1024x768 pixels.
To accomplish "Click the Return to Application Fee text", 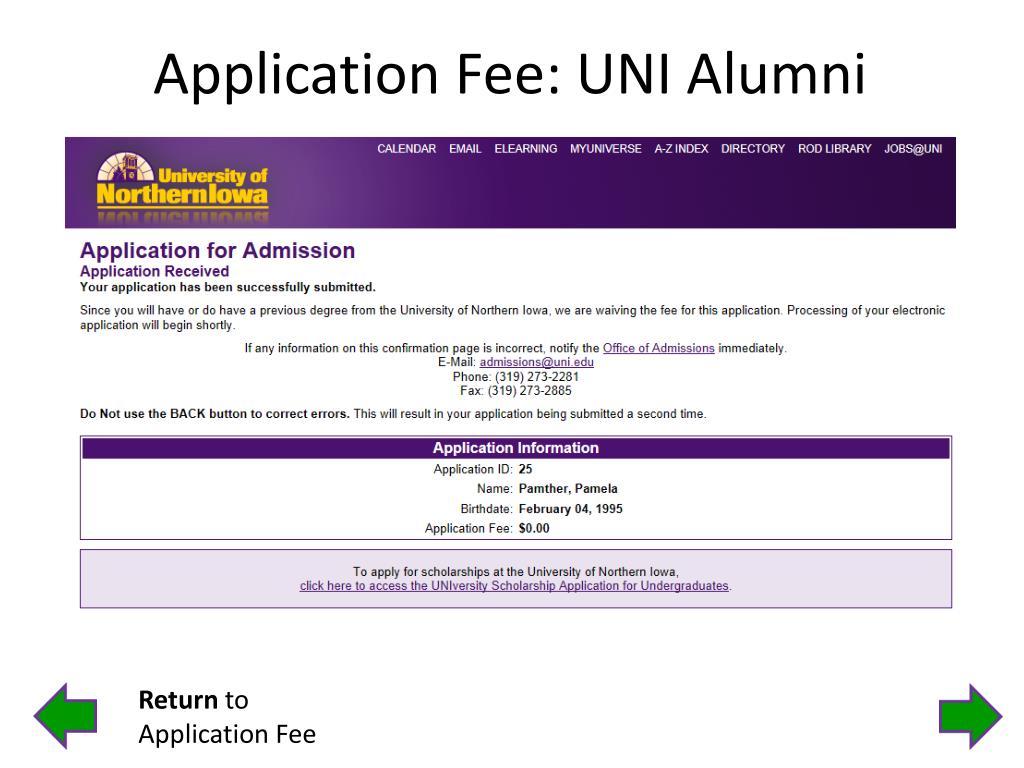I will click(227, 717).
